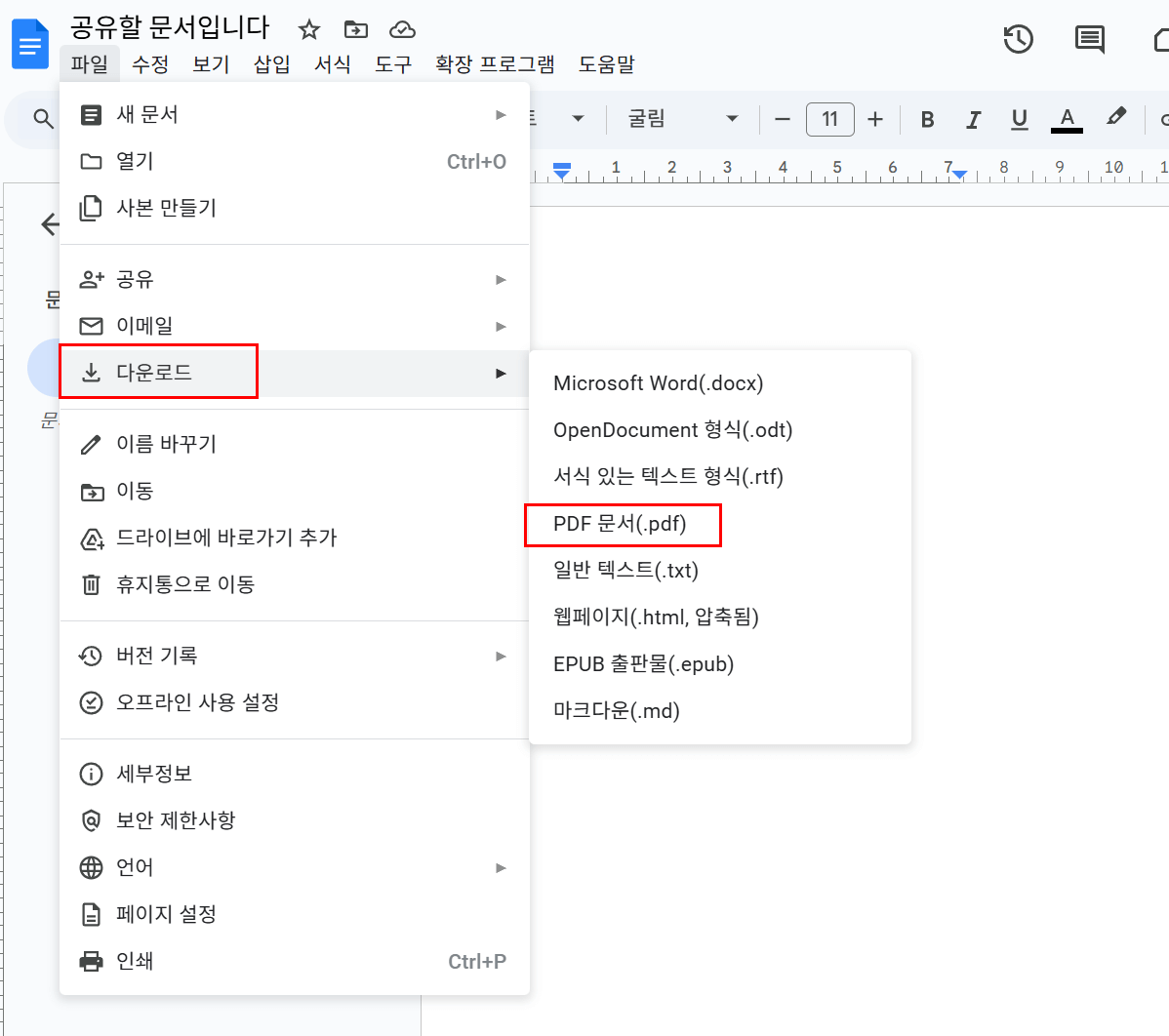Open 보안 제한사항 entry
The width and height of the screenshot is (1169, 1036).
(x=295, y=820)
